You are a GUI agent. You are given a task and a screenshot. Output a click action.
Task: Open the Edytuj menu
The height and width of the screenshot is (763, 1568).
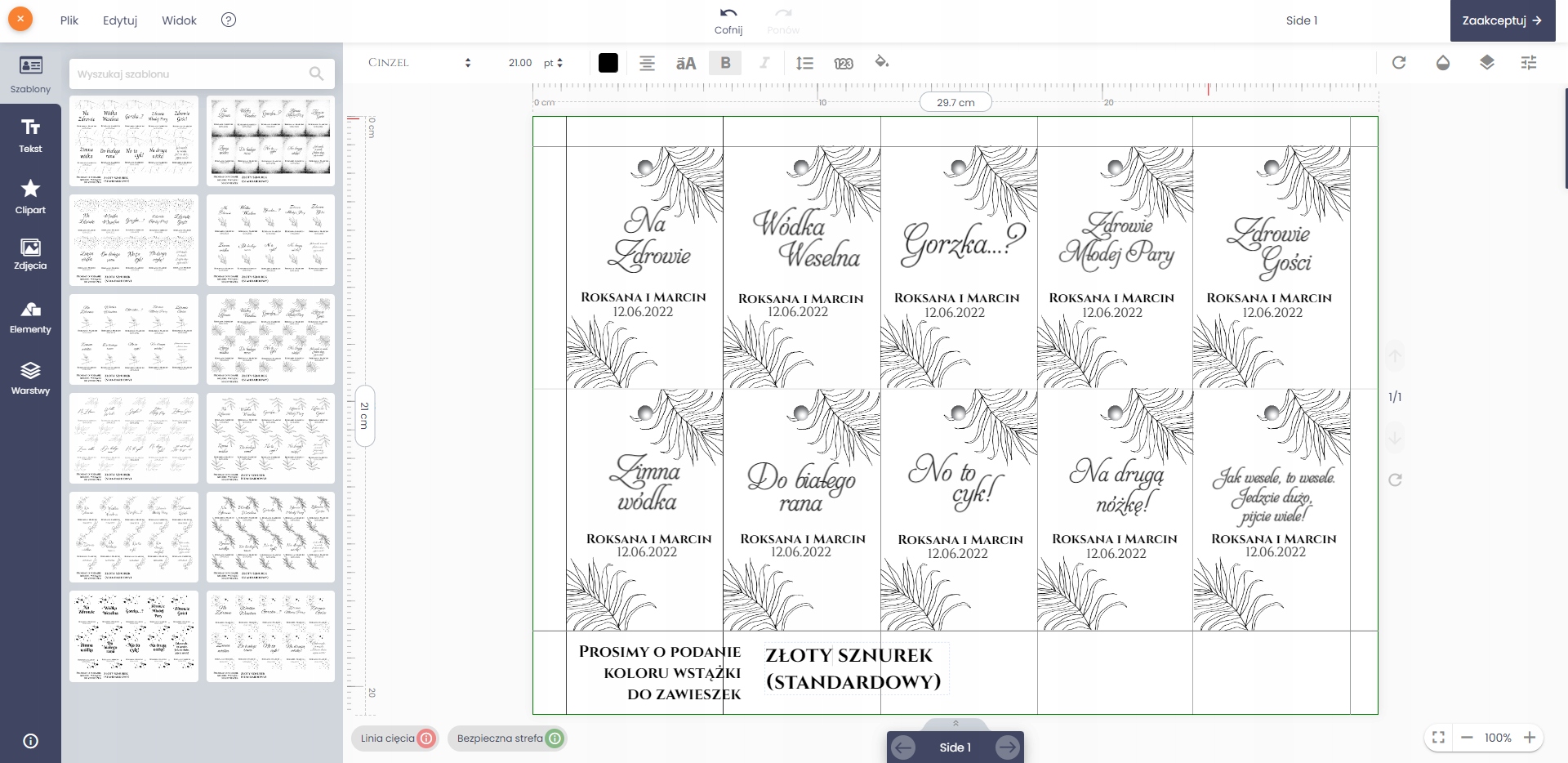(120, 20)
